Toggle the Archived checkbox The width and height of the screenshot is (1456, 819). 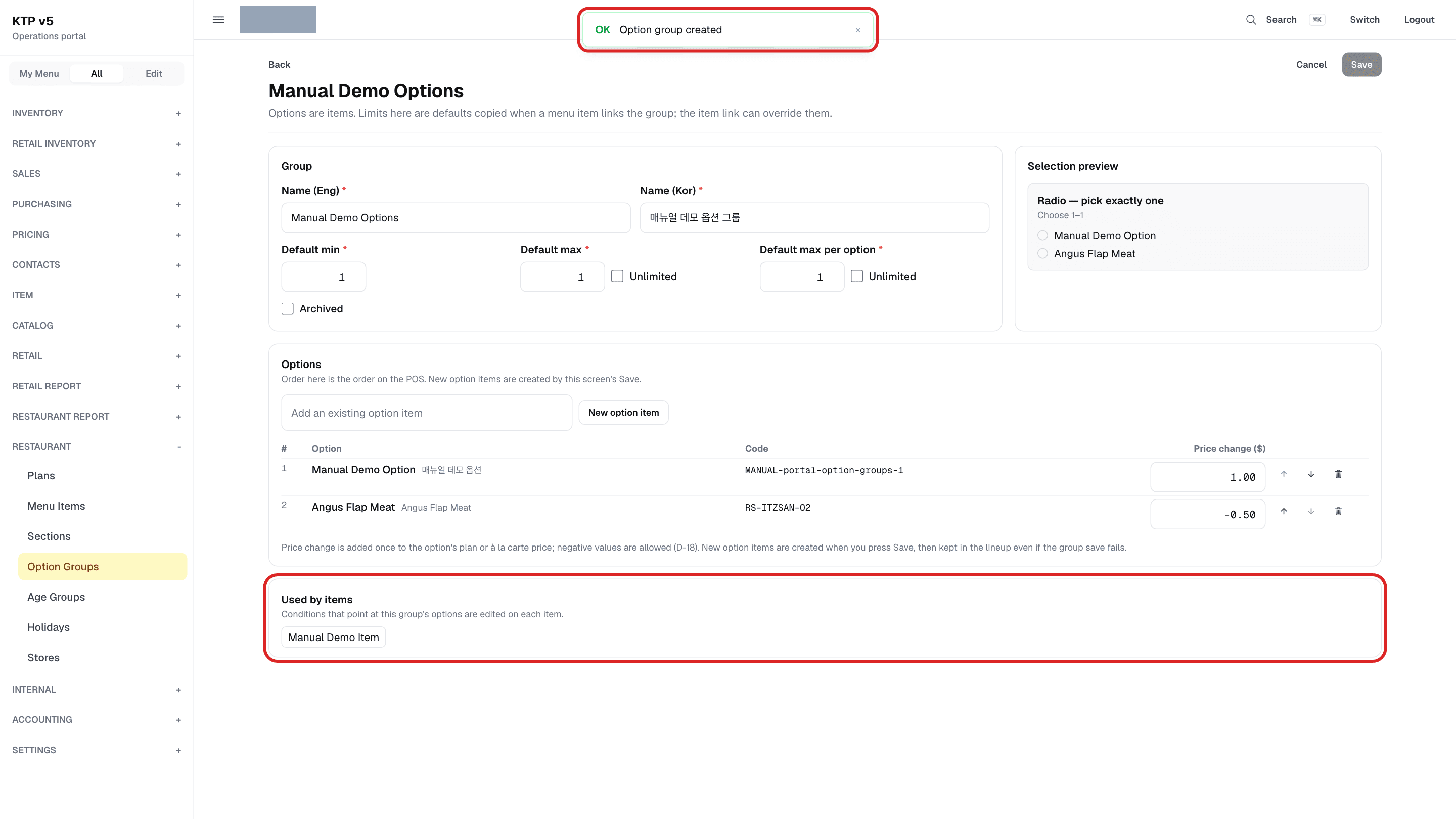click(x=288, y=308)
